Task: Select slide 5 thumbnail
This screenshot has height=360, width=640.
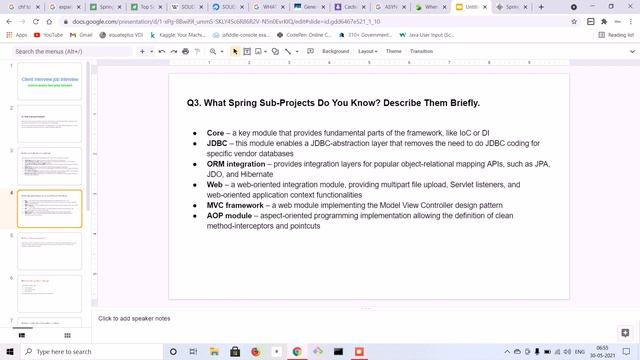Action: coord(50,251)
